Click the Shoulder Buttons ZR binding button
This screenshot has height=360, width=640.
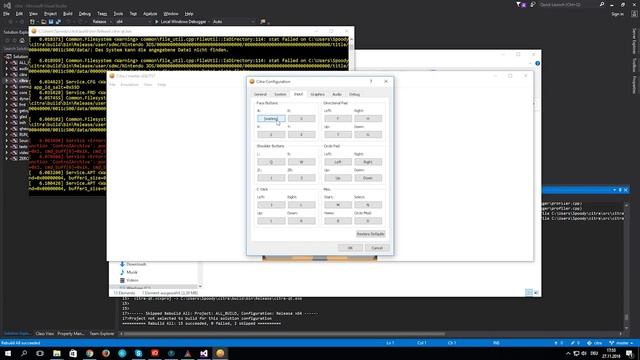click(302, 178)
